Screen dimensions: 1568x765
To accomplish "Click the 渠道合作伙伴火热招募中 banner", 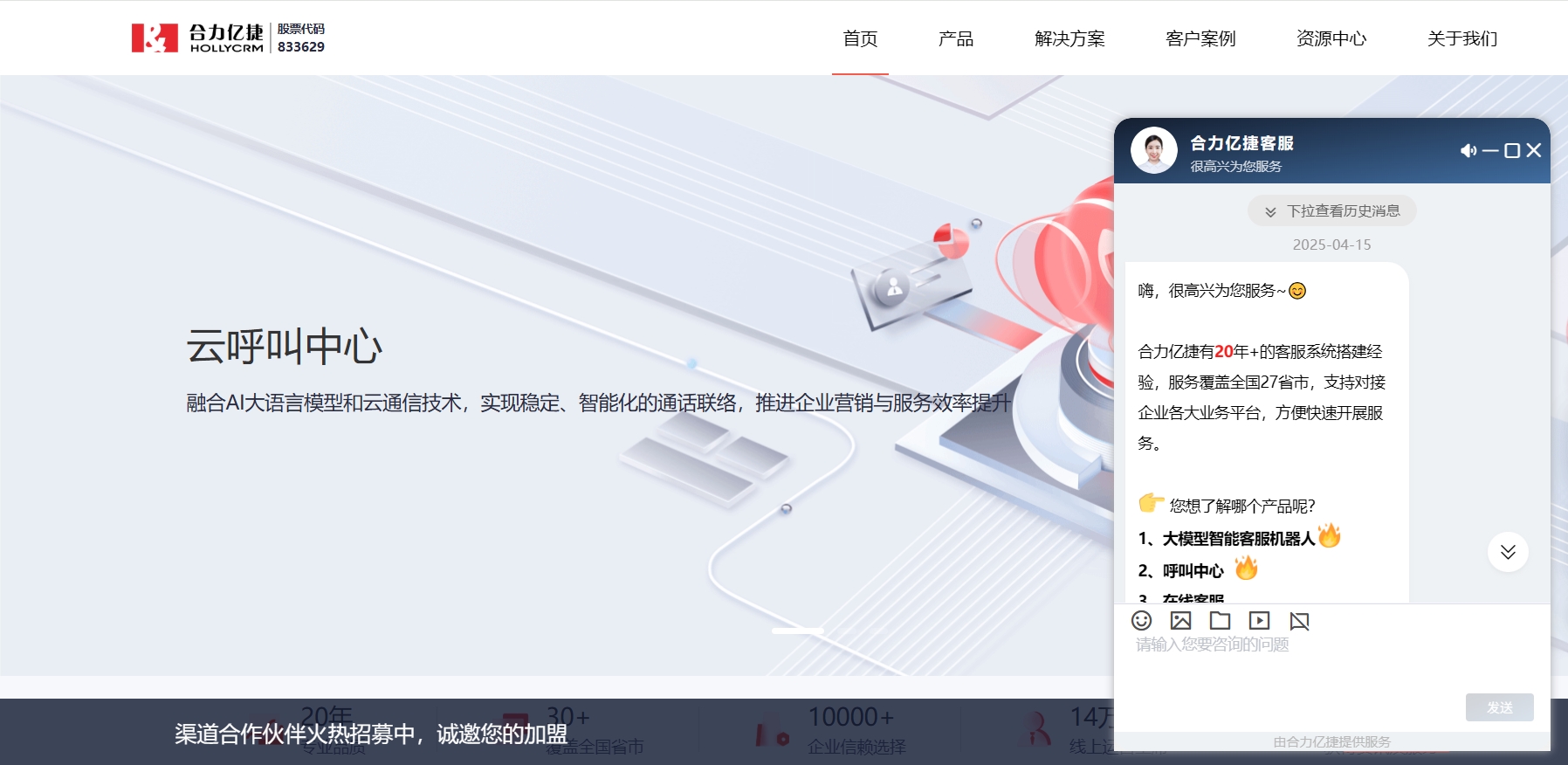I will [x=371, y=734].
